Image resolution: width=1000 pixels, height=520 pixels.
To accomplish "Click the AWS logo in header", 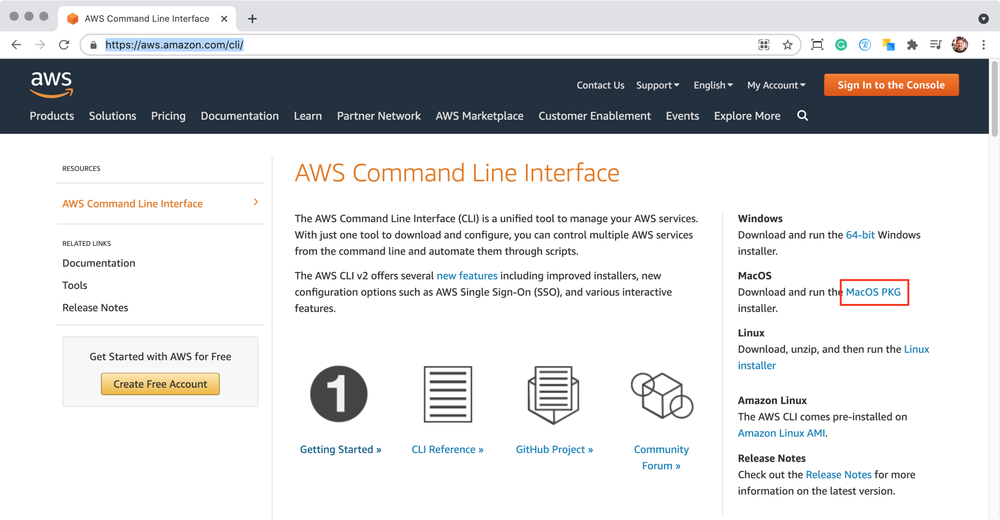I will point(52,84).
